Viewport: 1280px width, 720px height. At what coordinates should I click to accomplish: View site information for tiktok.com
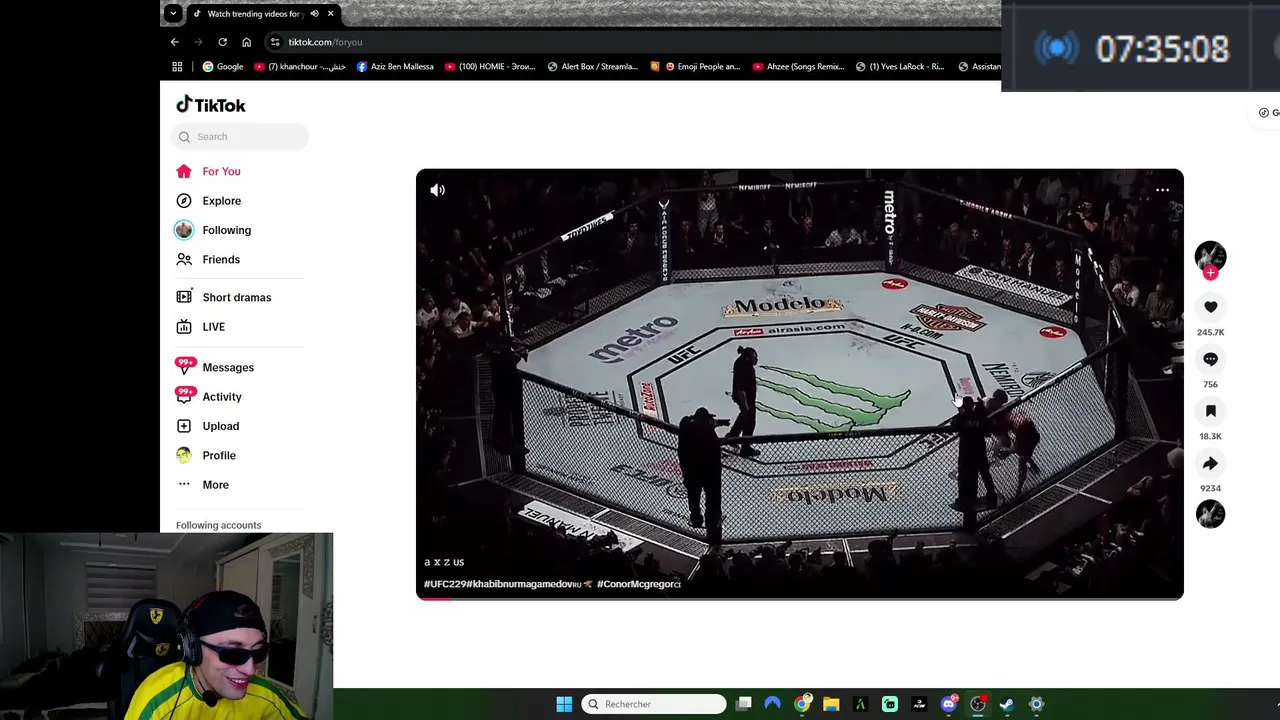[x=275, y=42]
